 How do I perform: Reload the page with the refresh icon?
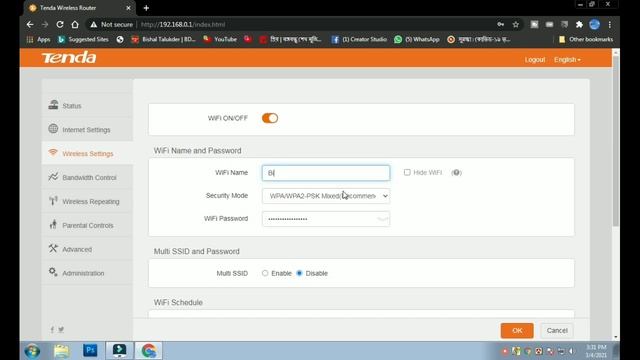[60, 24]
